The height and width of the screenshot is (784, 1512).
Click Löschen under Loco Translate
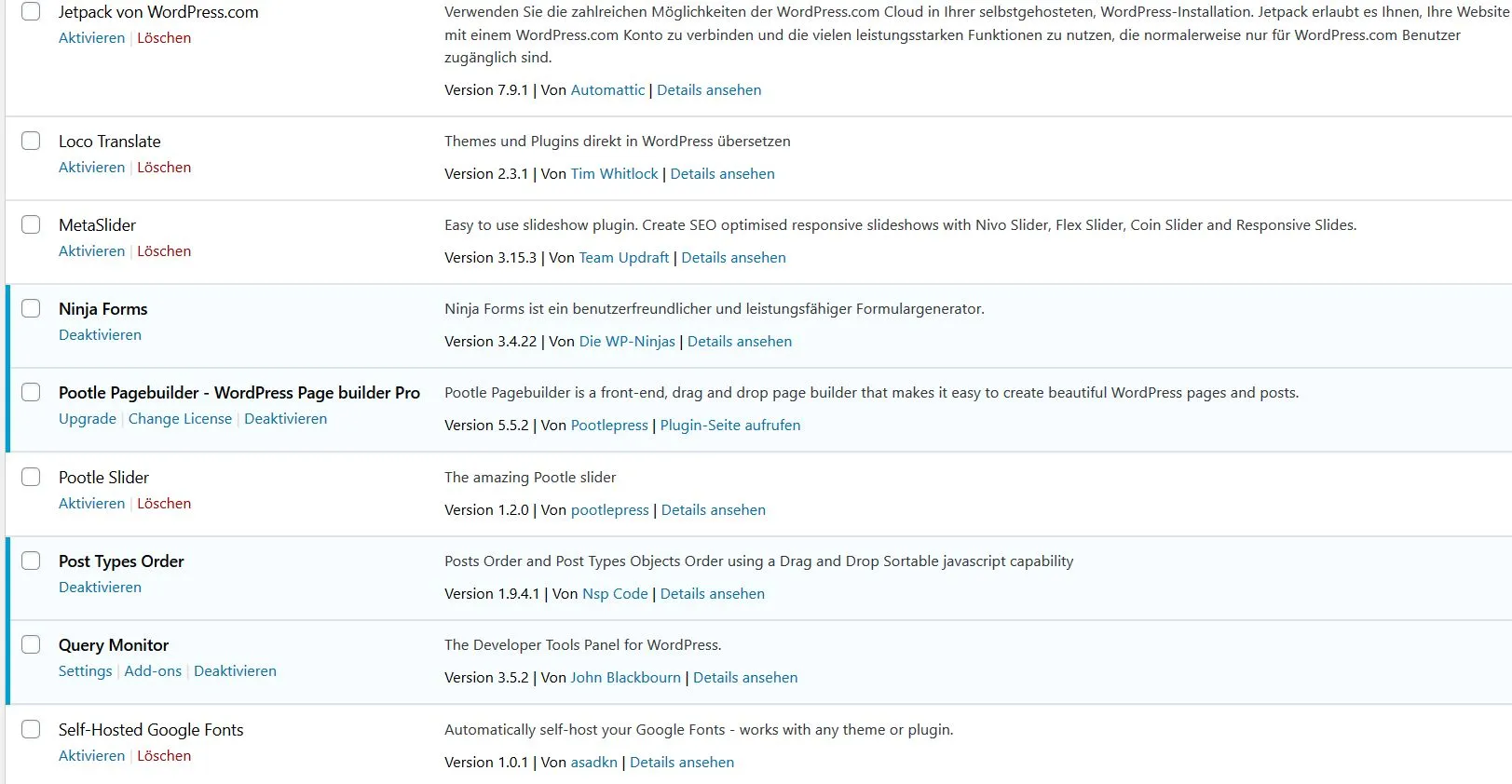click(x=164, y=168)
